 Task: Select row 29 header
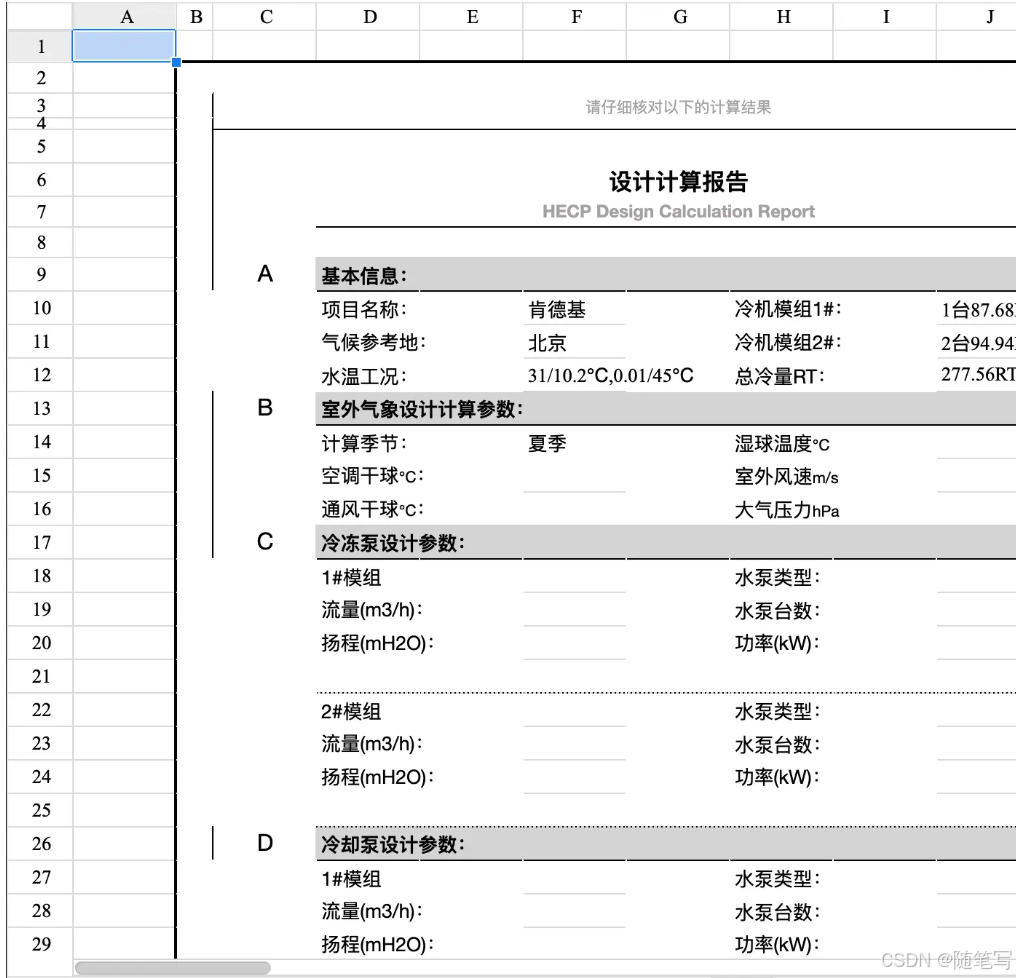(41, 944)
